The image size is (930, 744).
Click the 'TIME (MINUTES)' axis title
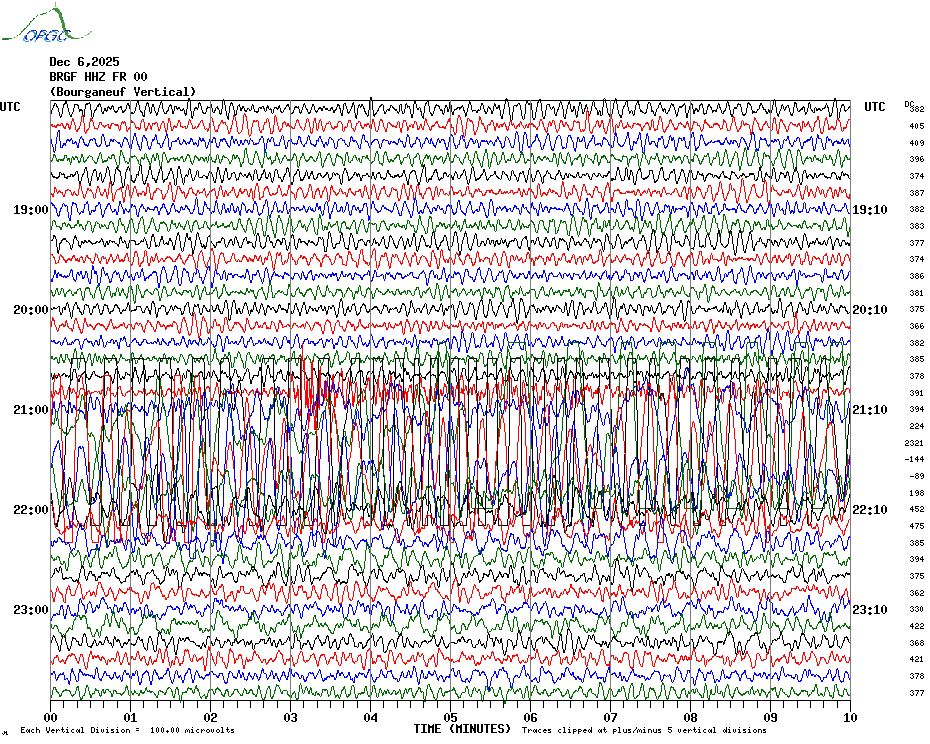(462, 729)
